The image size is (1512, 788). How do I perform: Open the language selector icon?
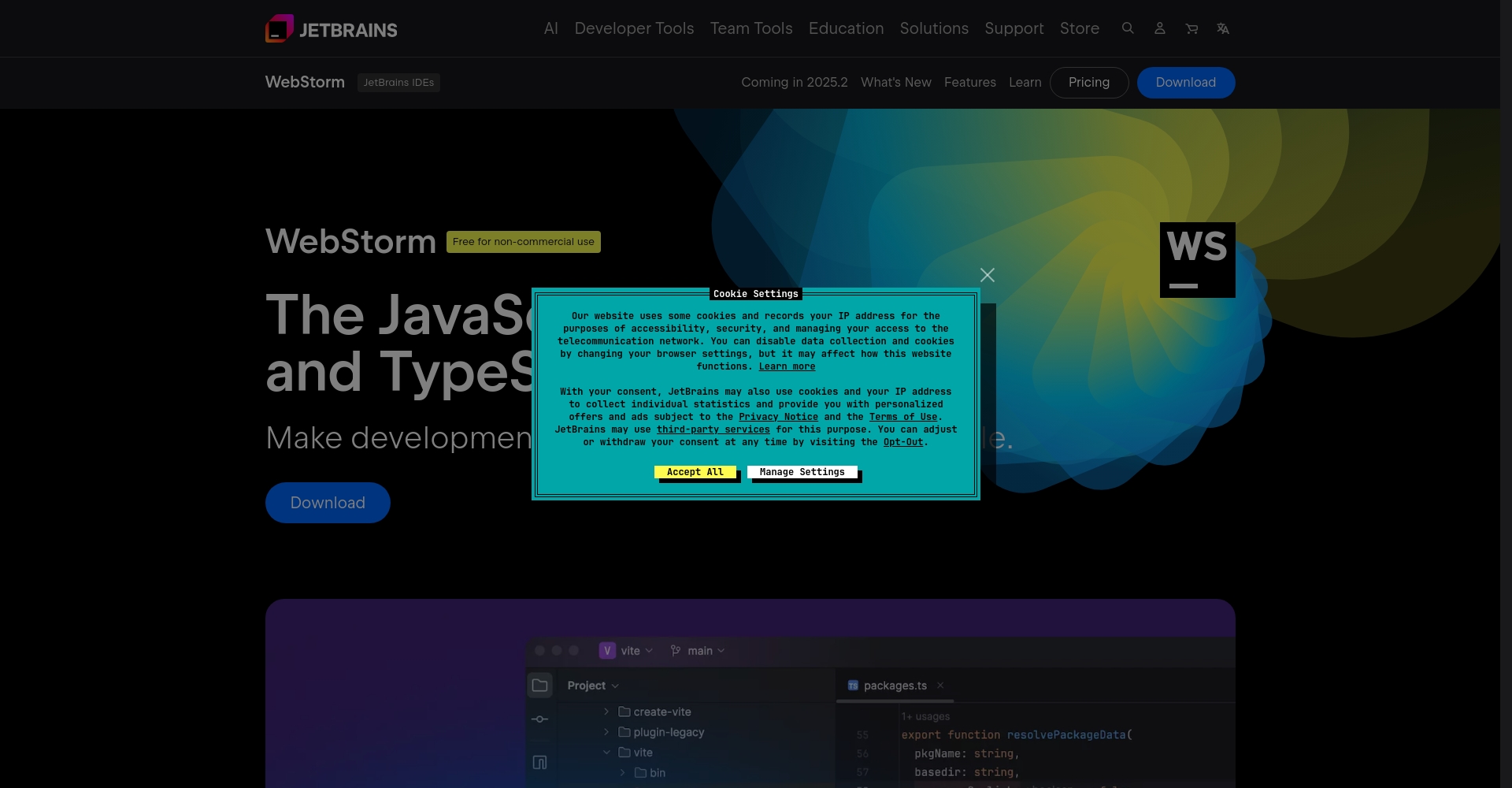point(1223,28)
